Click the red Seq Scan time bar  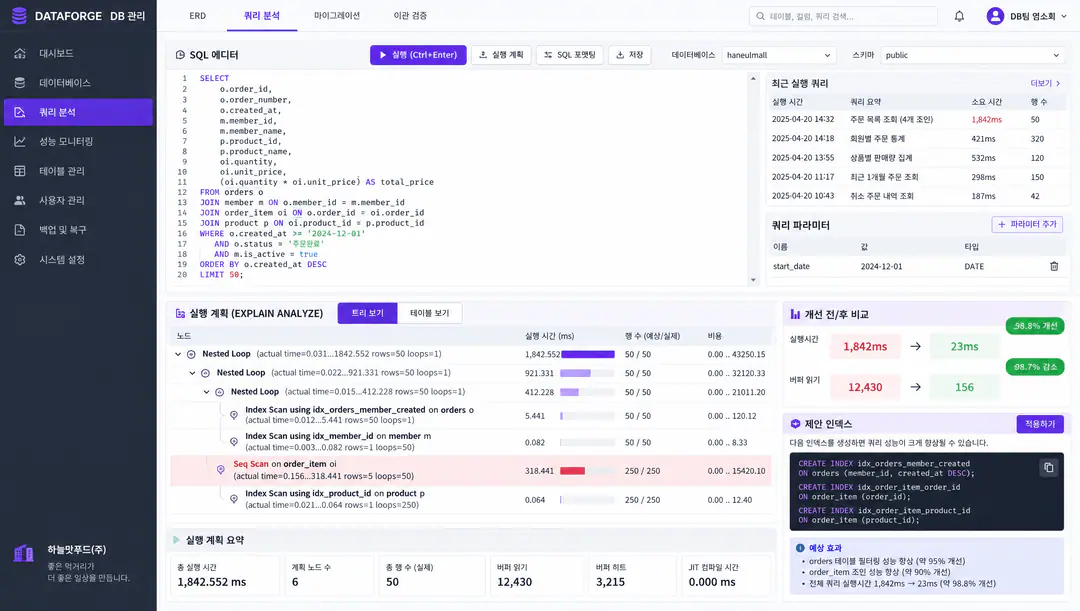(572, 471)
